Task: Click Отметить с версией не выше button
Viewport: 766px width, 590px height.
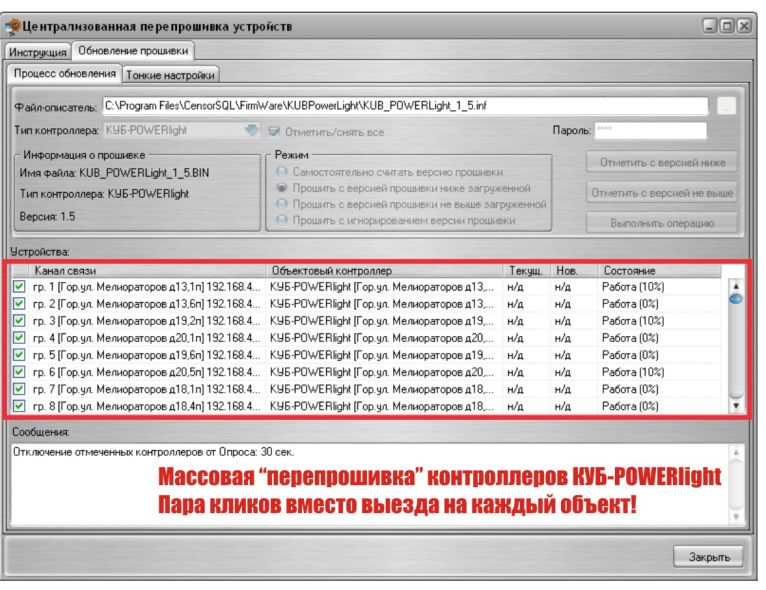Action: point(662,193)
